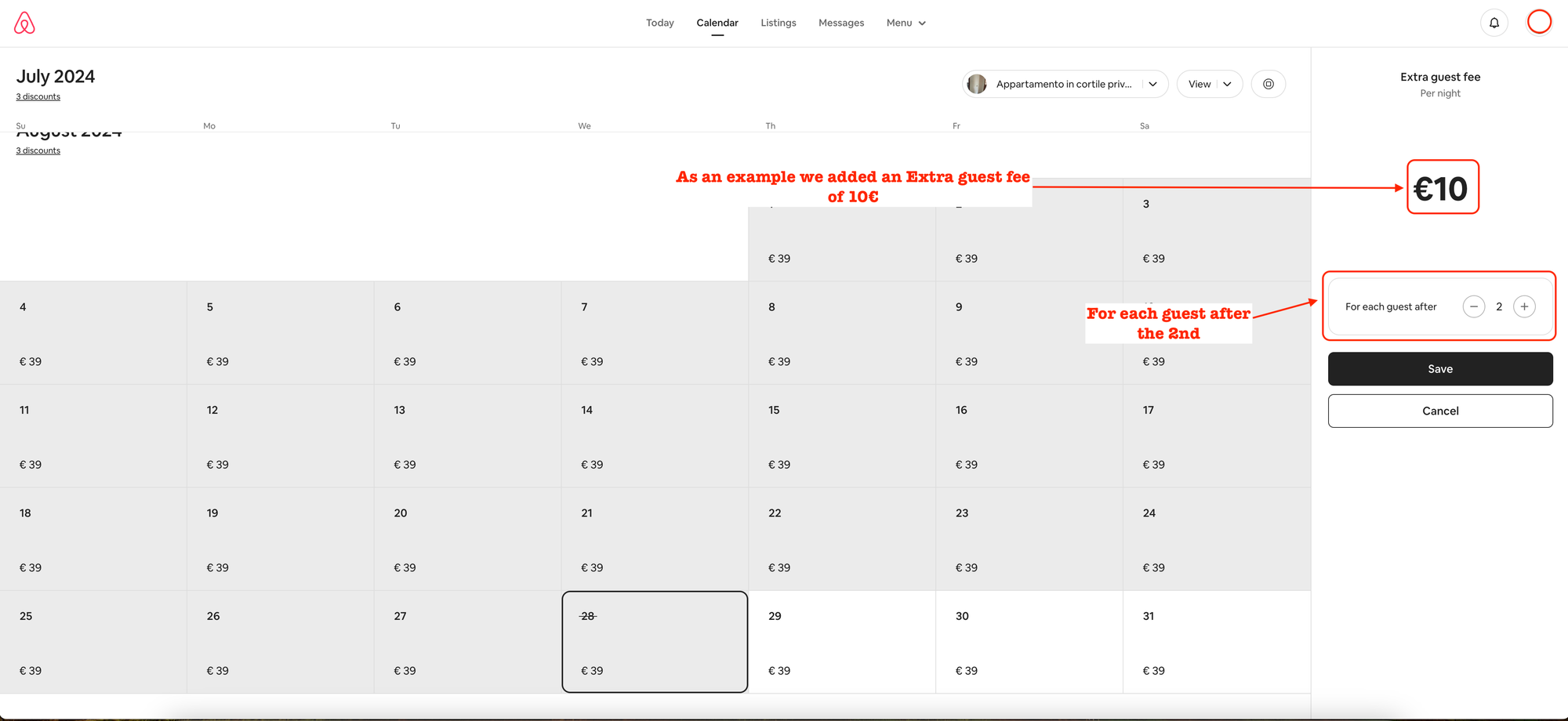Open the user profile avatar
This screenshot has height=721, width=1568.
click(1539, 22)
